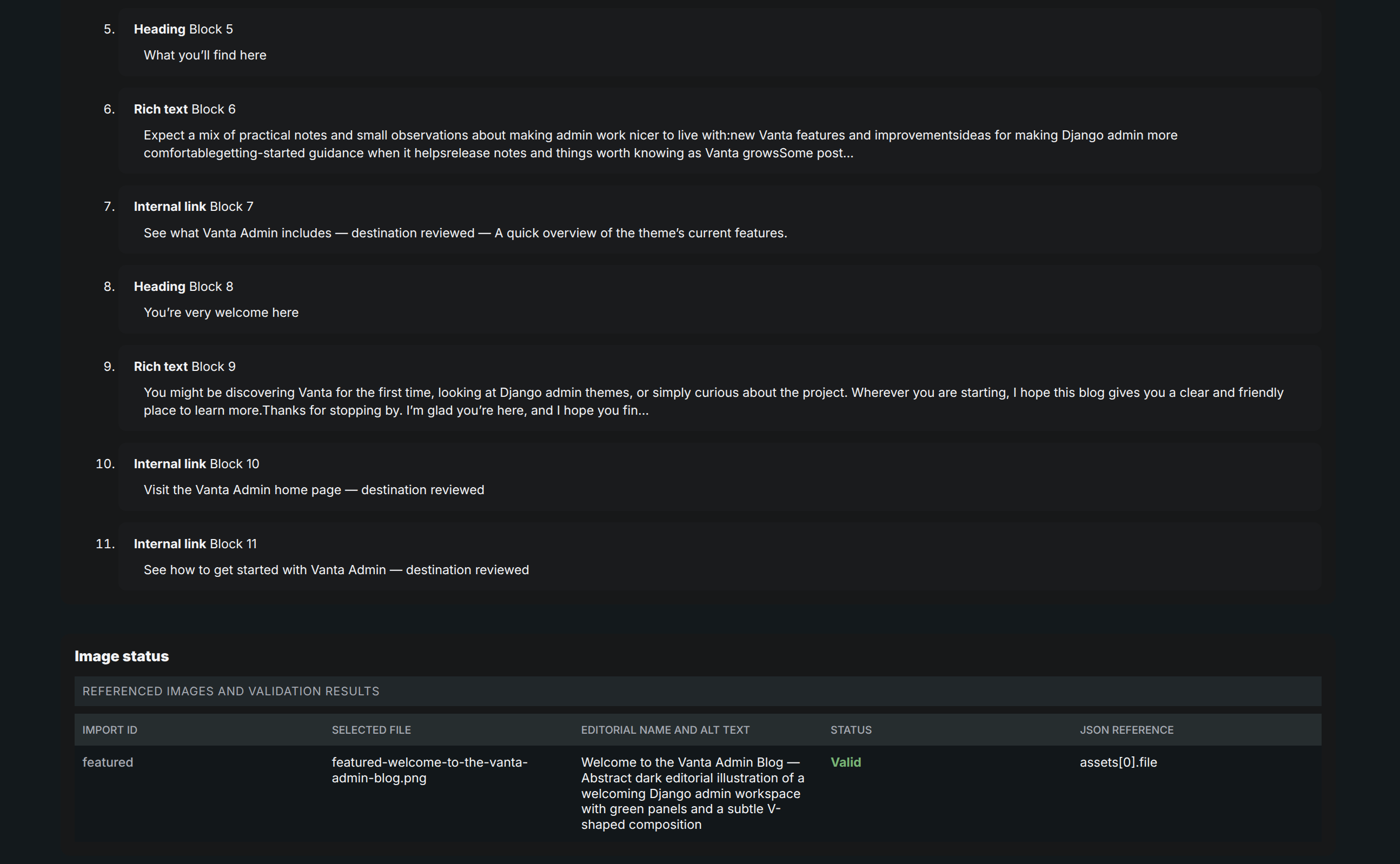This screenshot has width=1400, height=864.
Task: Open the Rich text Block 6 entry
Action: (x=719, y=131)
